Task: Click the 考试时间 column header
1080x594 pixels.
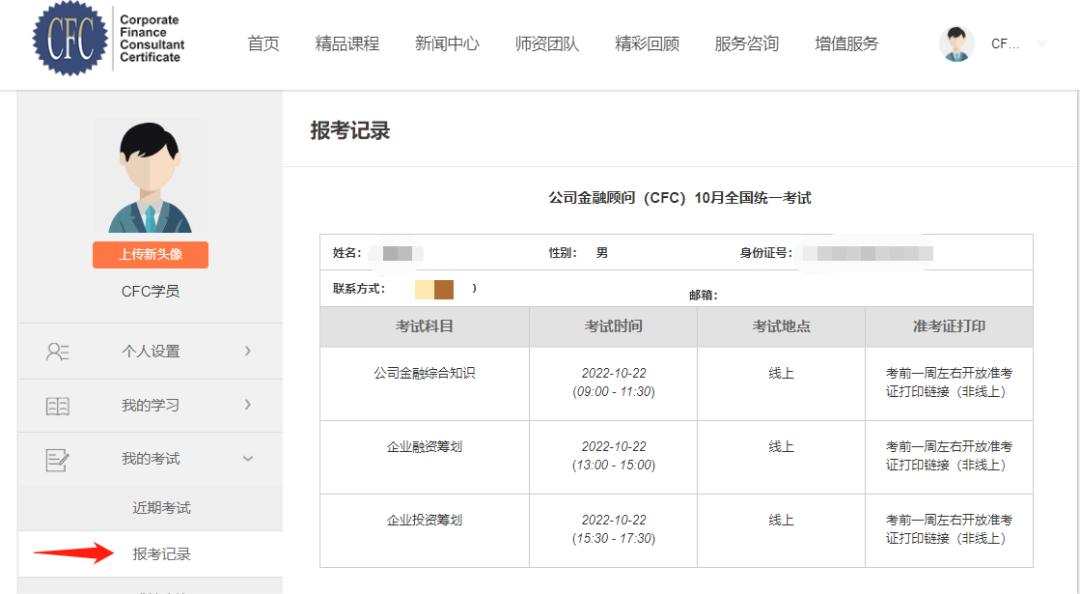Action: point(614,327)
